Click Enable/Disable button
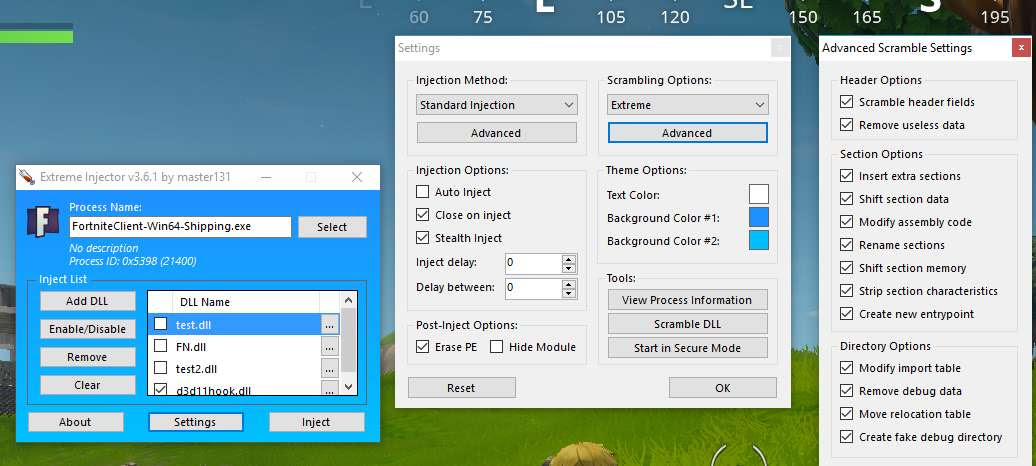The width and height of the screenshot is (1036, 466). click(x=87, y=329)
